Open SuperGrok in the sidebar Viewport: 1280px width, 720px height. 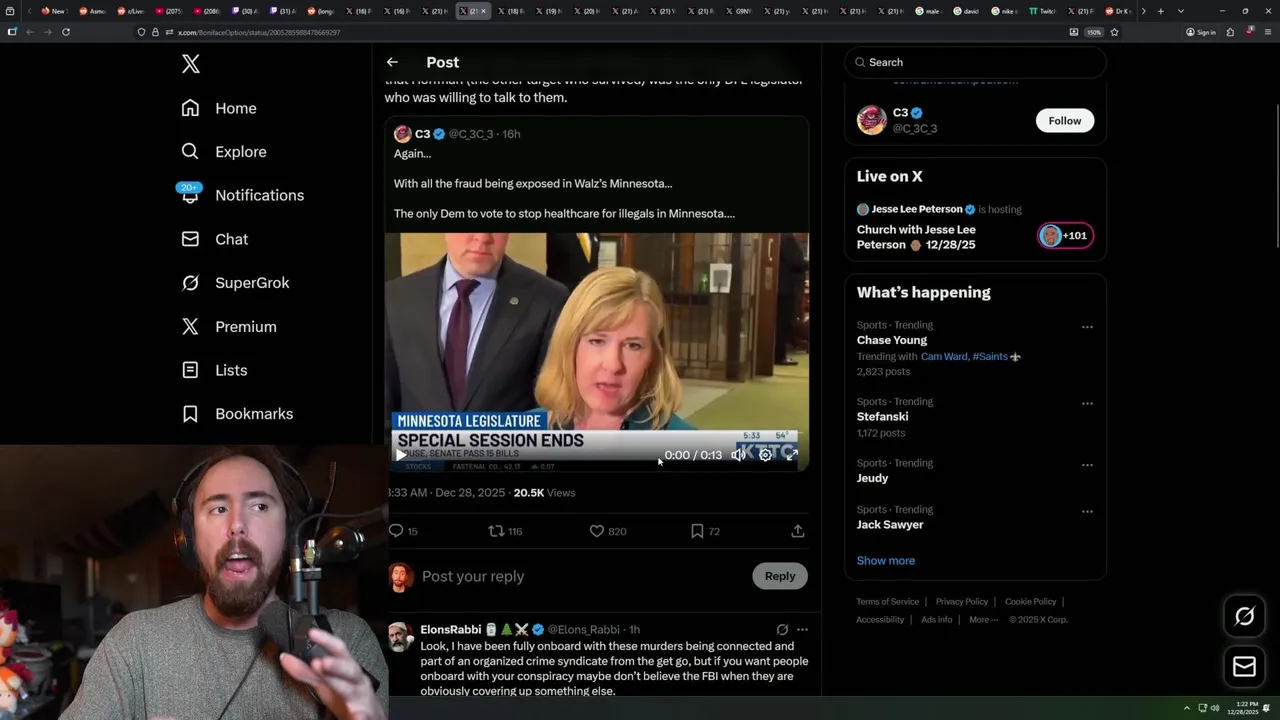coord(235,283)
